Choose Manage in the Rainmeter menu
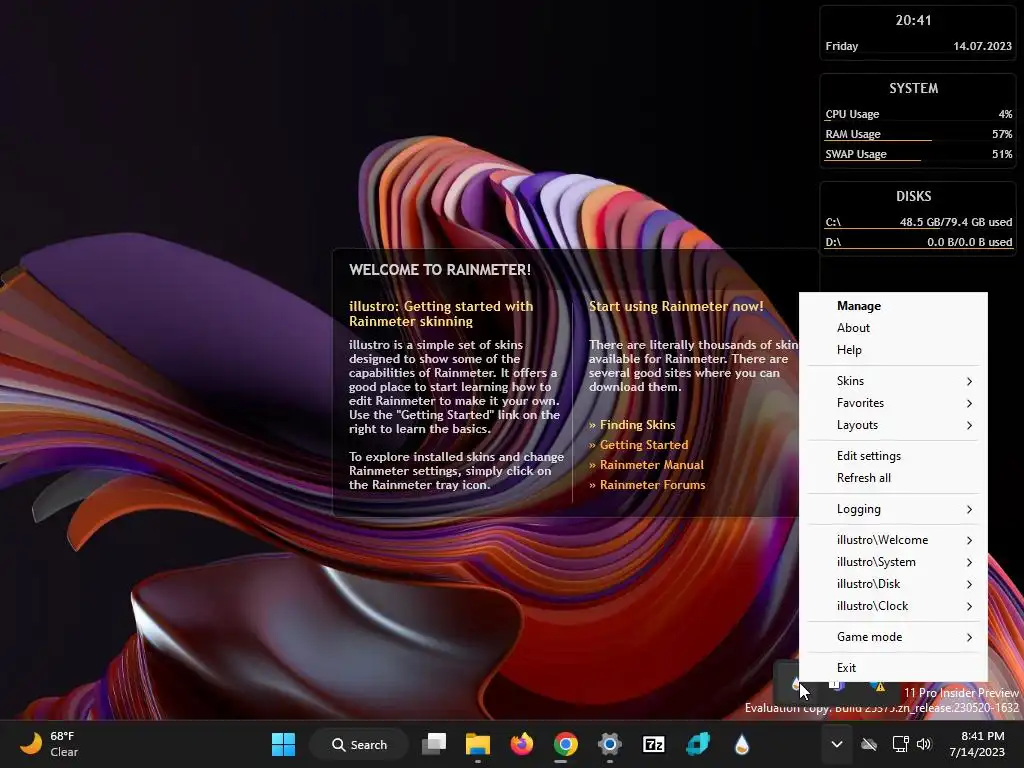The height and width of the screenshot is (768, 1024). click(893, 306)
